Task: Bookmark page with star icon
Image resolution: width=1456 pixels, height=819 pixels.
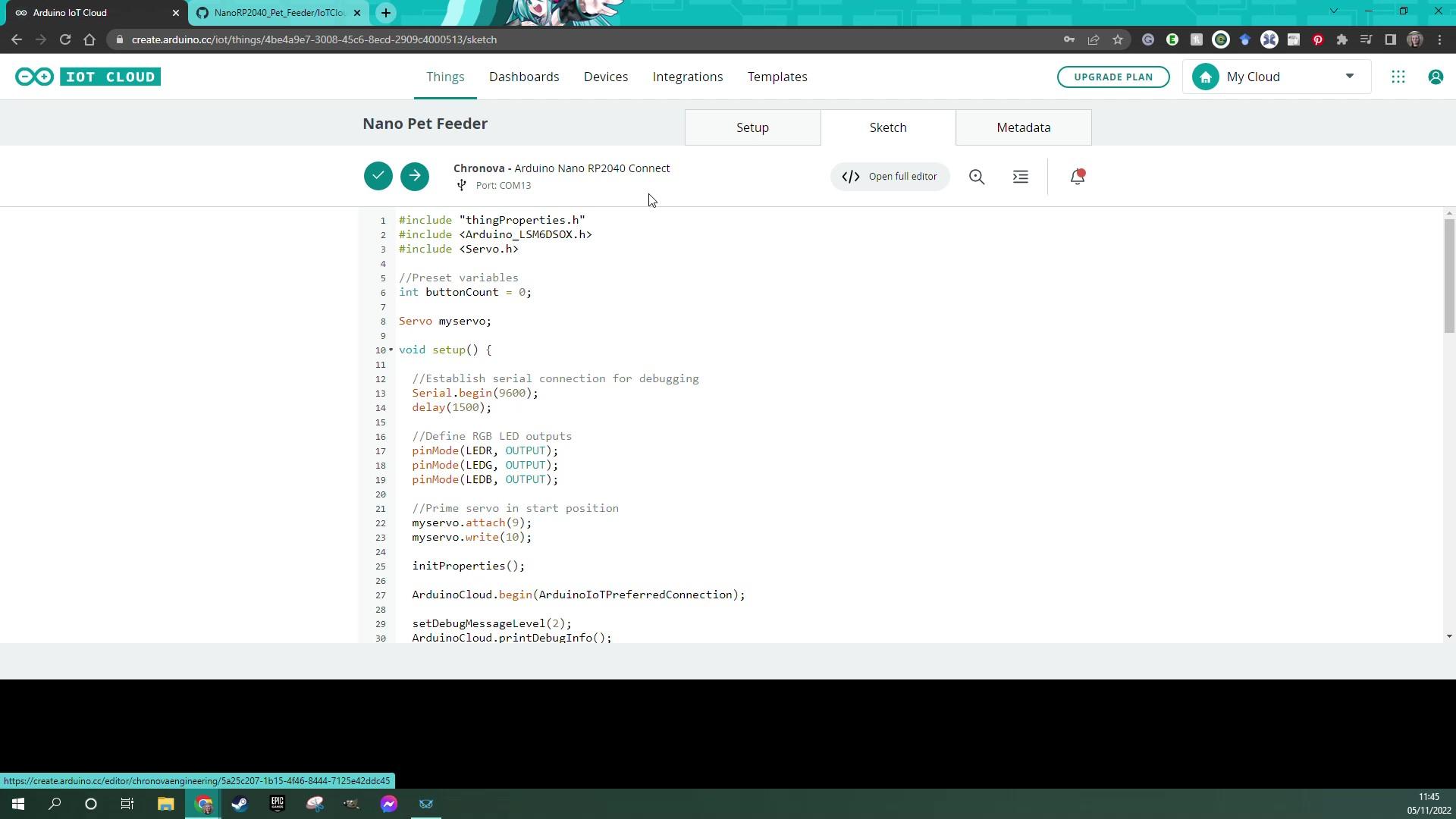Action: [x=1118, y=39]
